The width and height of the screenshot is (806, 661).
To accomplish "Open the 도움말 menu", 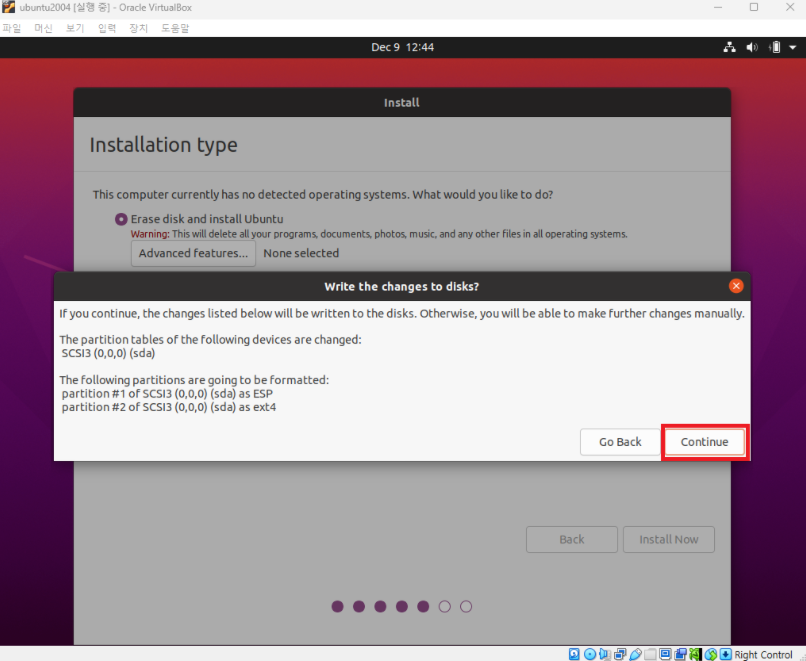I will tap(175, 28).
